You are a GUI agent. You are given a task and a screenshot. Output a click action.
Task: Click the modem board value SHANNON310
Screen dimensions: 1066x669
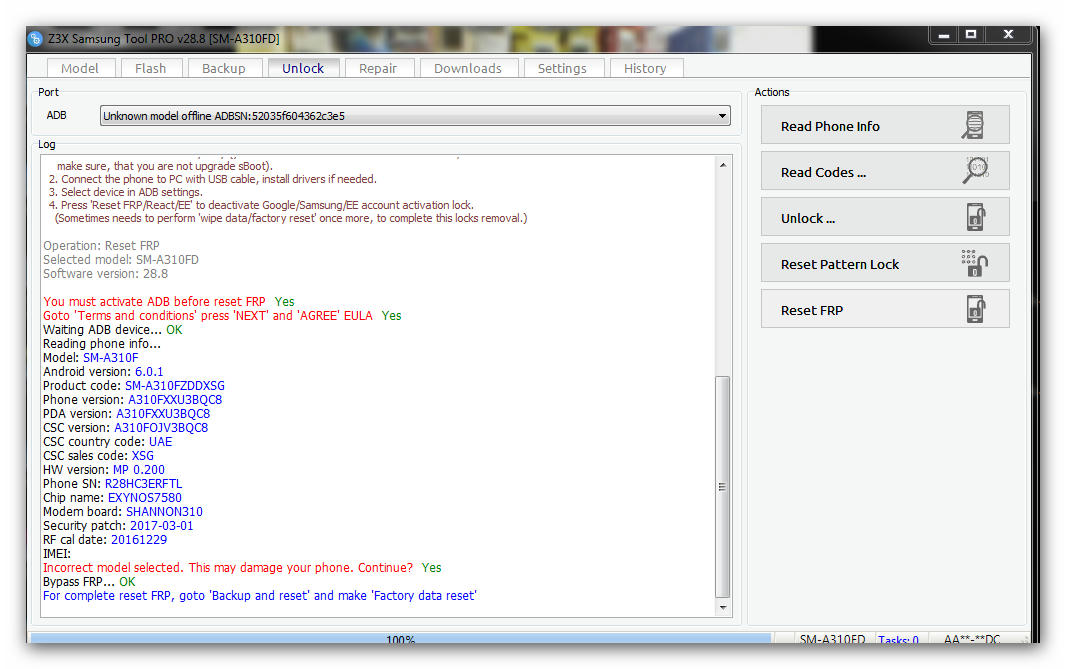(165, 512)
